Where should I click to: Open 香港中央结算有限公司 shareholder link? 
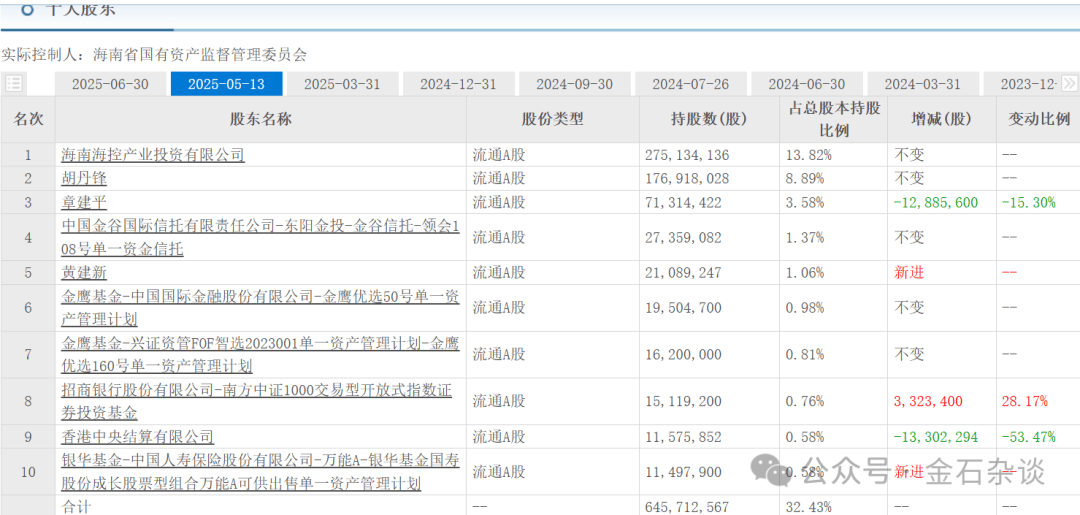pyautogui.click(x=138, y=437)
